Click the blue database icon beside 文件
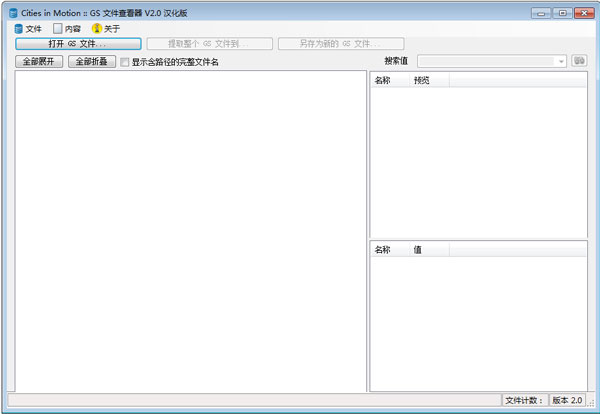The width and height of the screenshot is (600, 414). (18, 29)
